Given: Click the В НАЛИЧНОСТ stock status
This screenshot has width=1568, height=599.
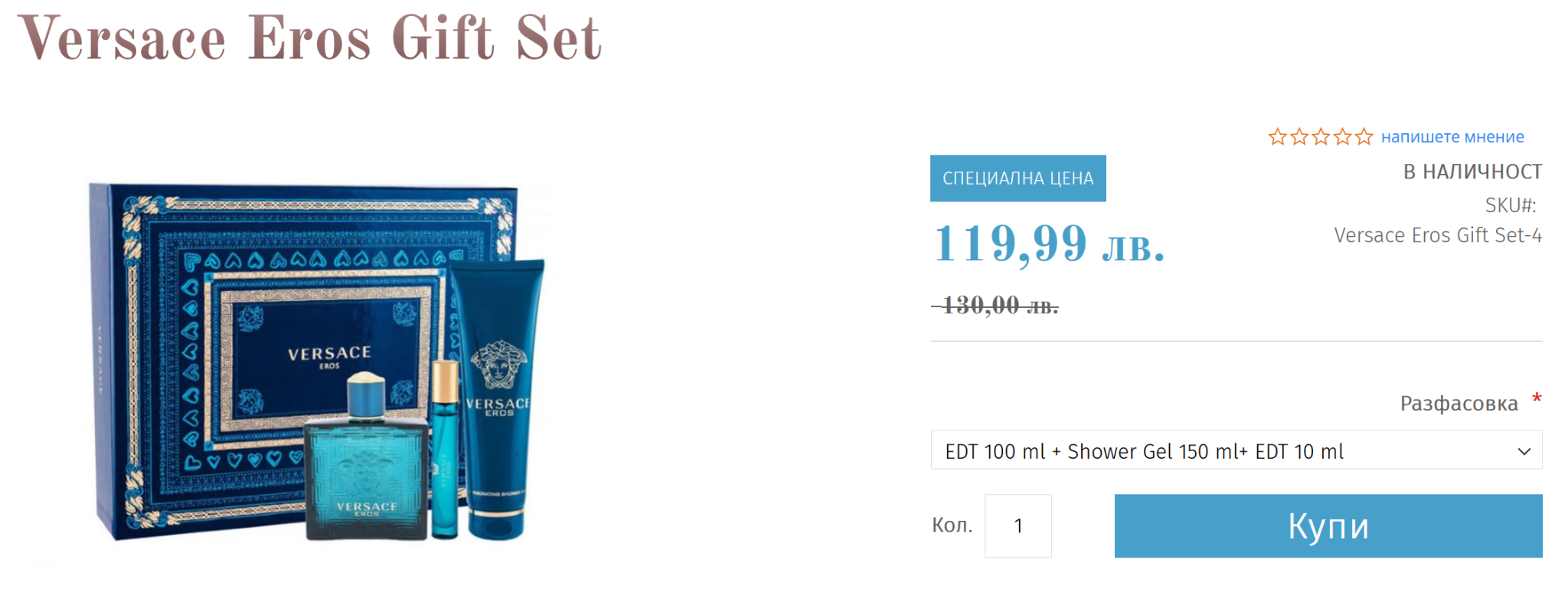Looking at the screenshot, I should tap(1472, 172).
